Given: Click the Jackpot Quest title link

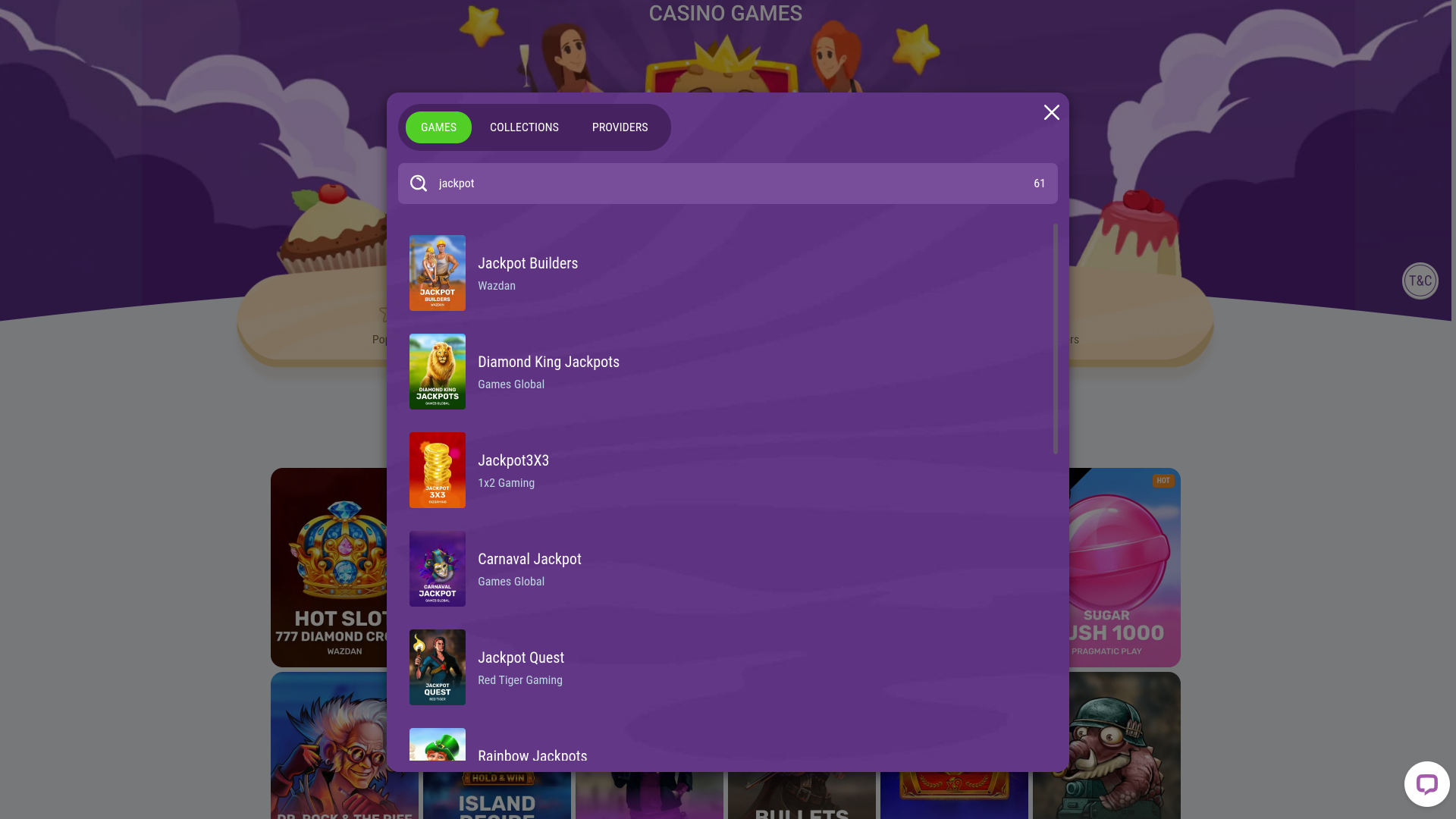Looking at the screenshot, I should click(x=521, y=657).
